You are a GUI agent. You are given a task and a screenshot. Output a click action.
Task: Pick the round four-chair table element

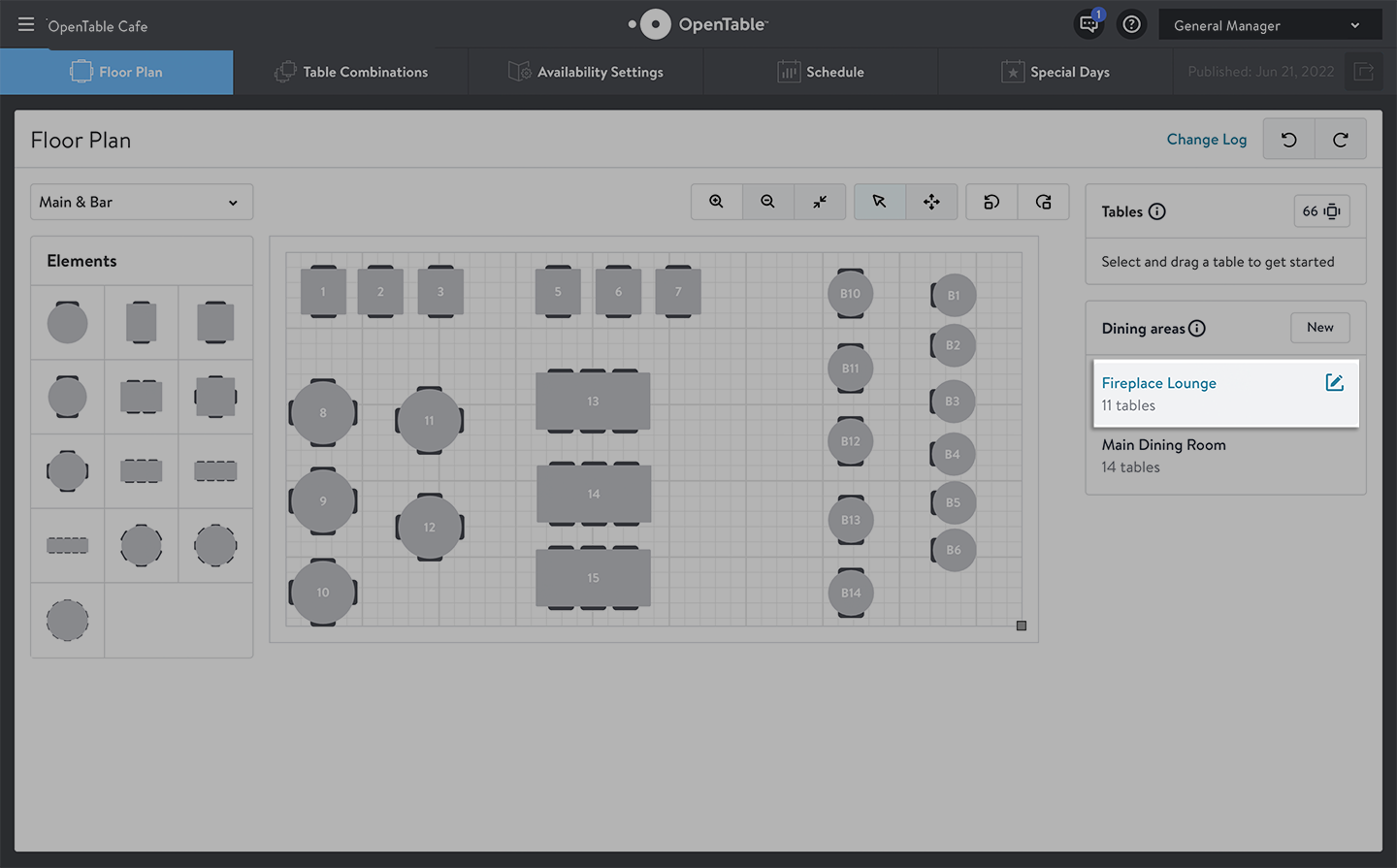click(68, 471)
